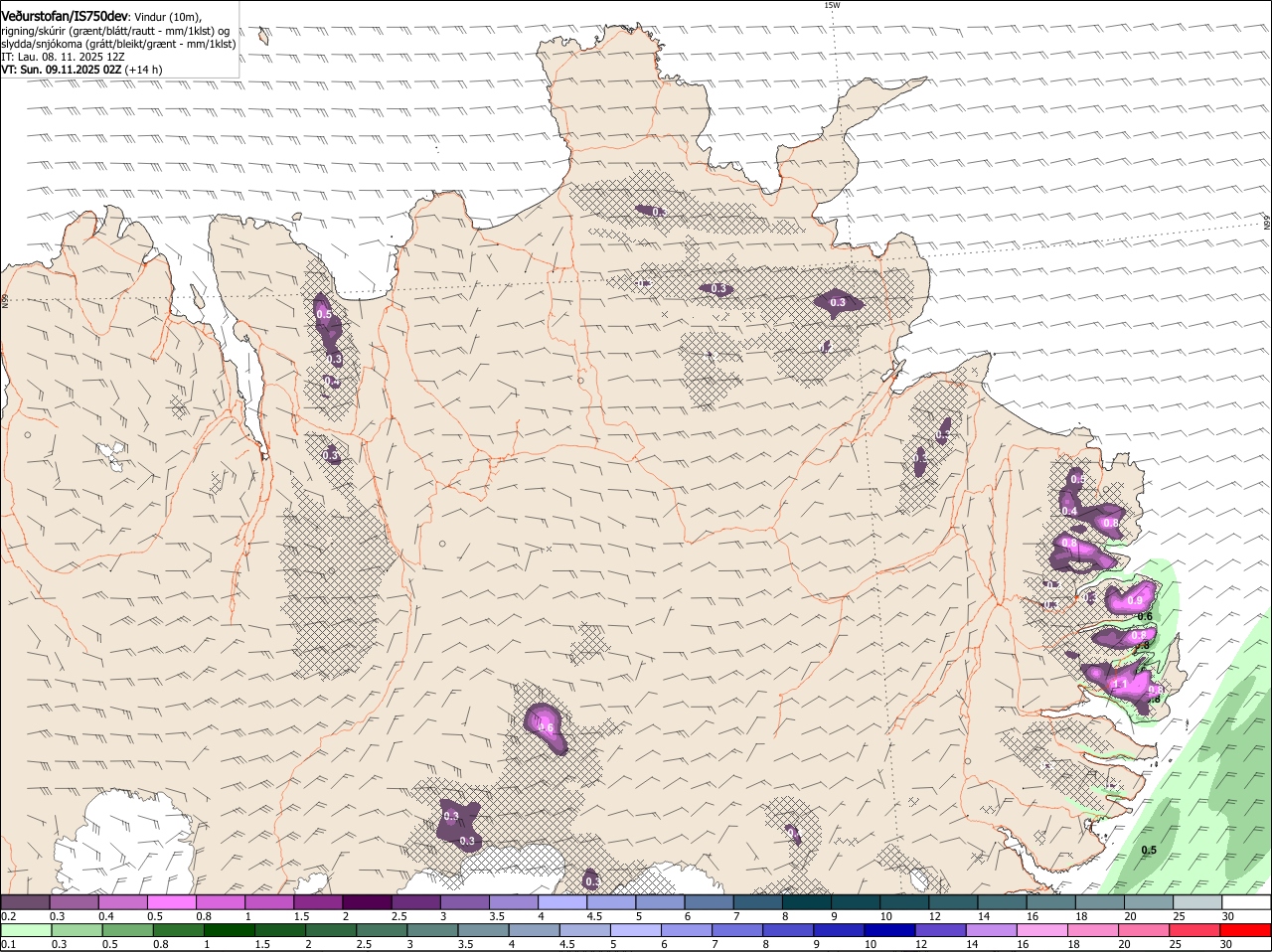The width and height of the screenshot is (1272, 952).
Task: Click the '25' label in the purple-row scale
Action: 1180,916
